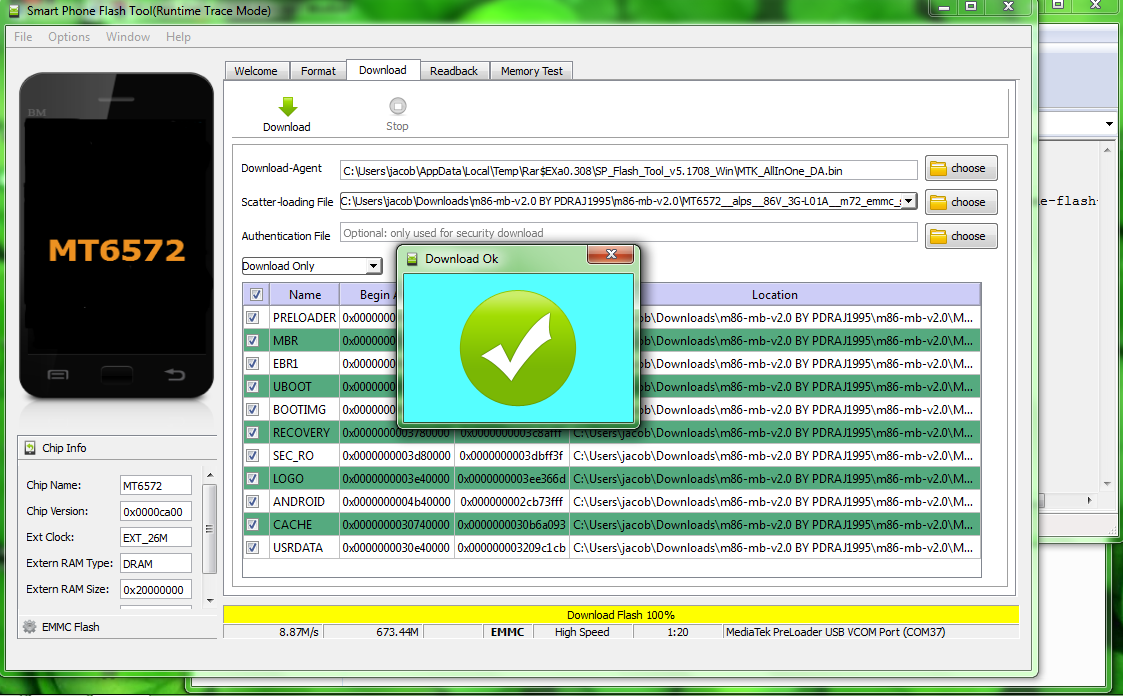Uncheck the CACHE partition checkbox
This screenshot has width=1123, height=696.
(253, 524)
